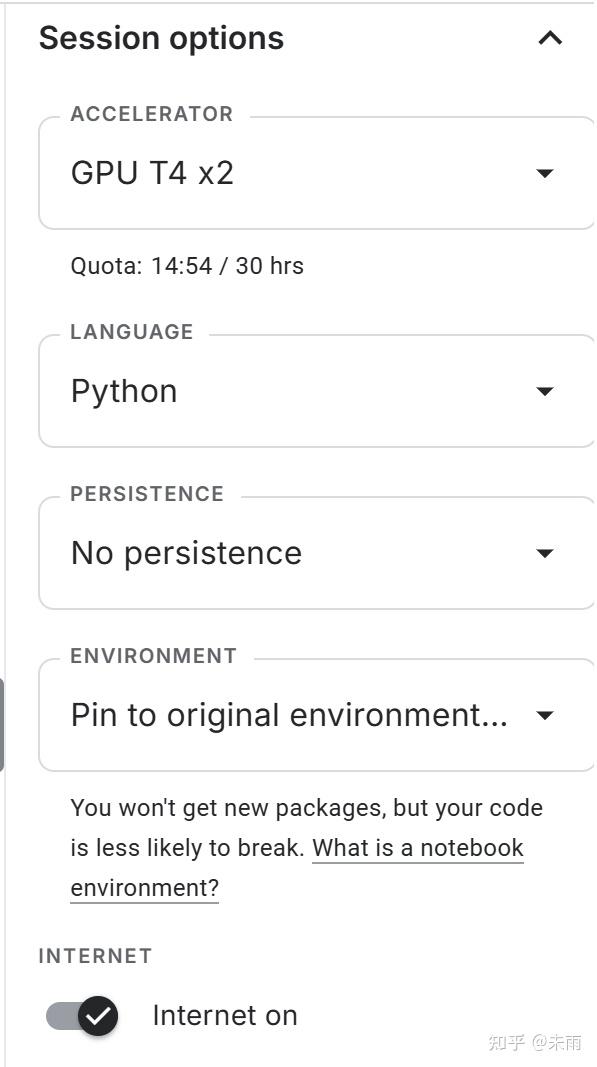Click the Session options heading
The image size is (597, 1067).
160,38
